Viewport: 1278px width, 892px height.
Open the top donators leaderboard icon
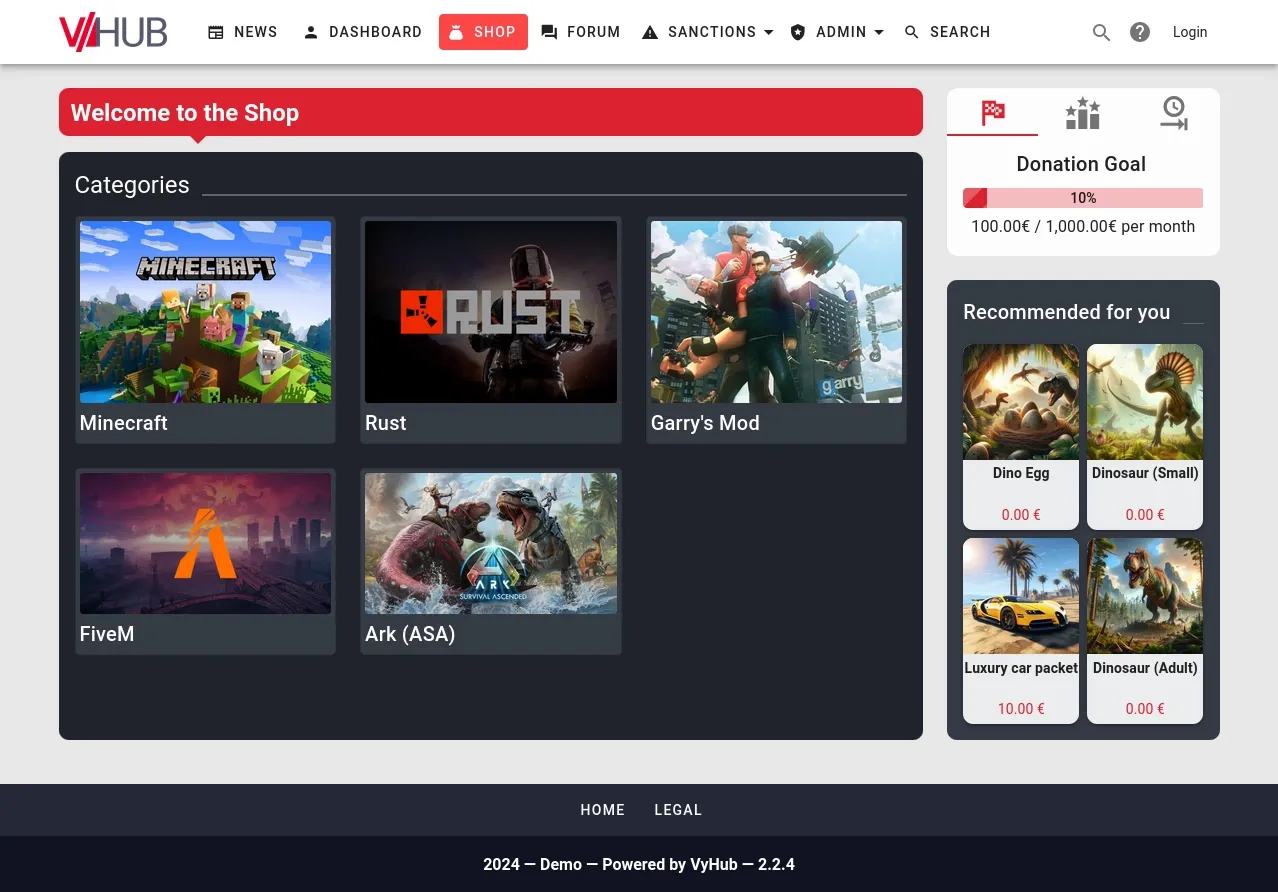(x=1082, y=112)
